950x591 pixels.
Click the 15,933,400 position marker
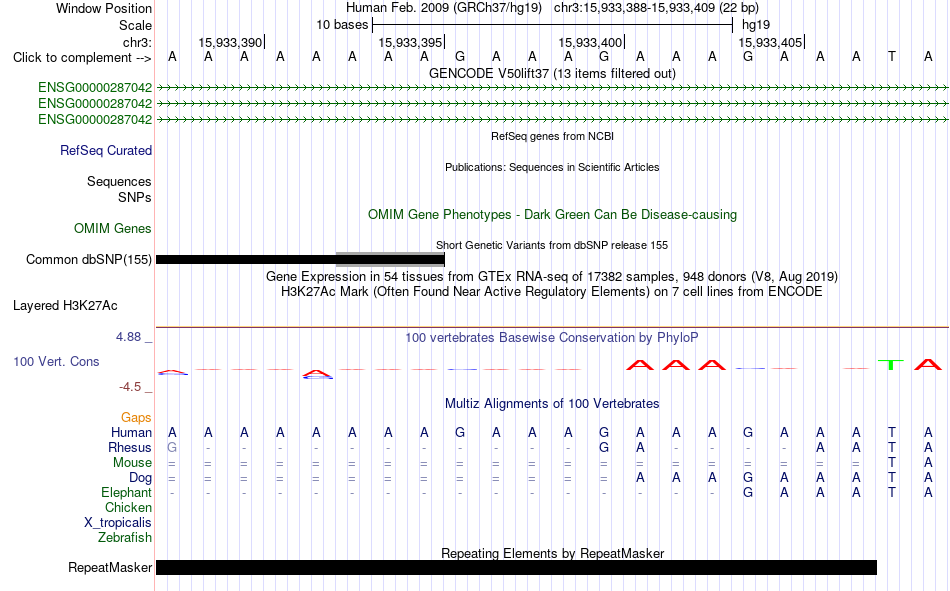point(590,42)
